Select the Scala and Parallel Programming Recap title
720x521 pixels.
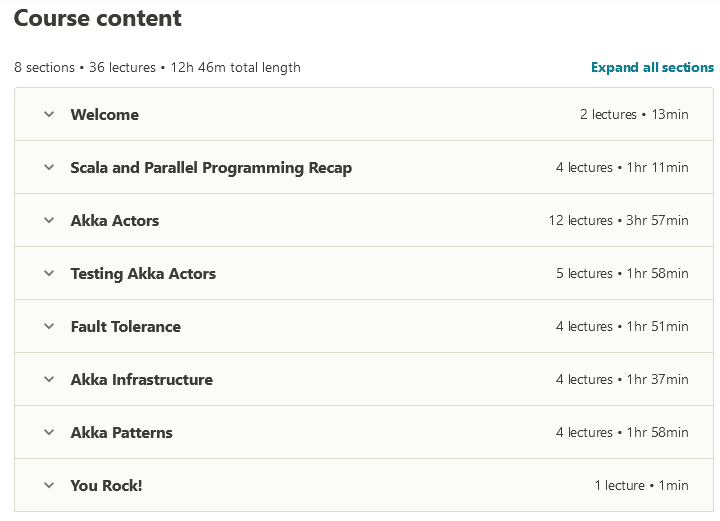point(211,168)
